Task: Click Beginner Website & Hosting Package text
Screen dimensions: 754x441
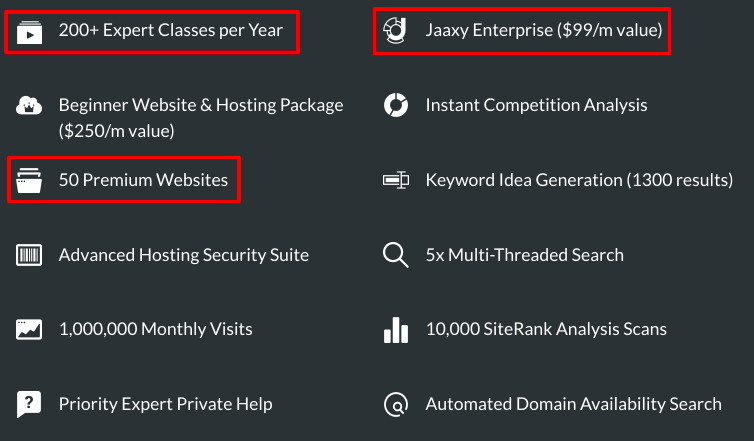Action: (x=201, y=118)
